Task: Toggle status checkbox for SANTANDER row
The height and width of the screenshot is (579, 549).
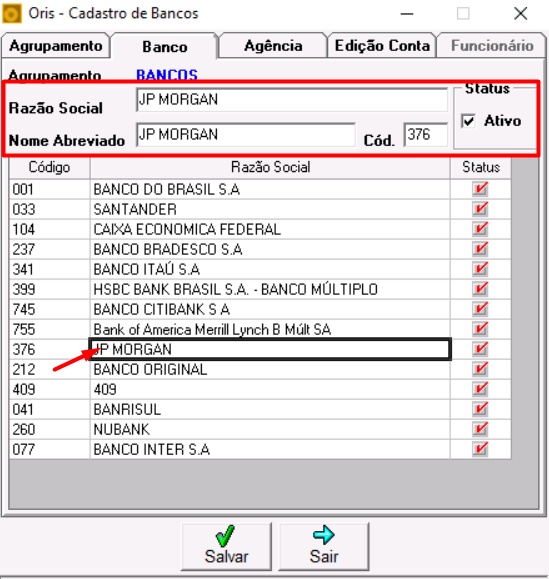Action: 480,209
